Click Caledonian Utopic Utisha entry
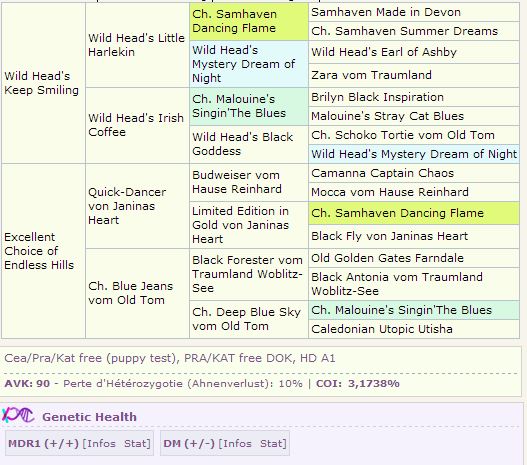 pos(382,329)
